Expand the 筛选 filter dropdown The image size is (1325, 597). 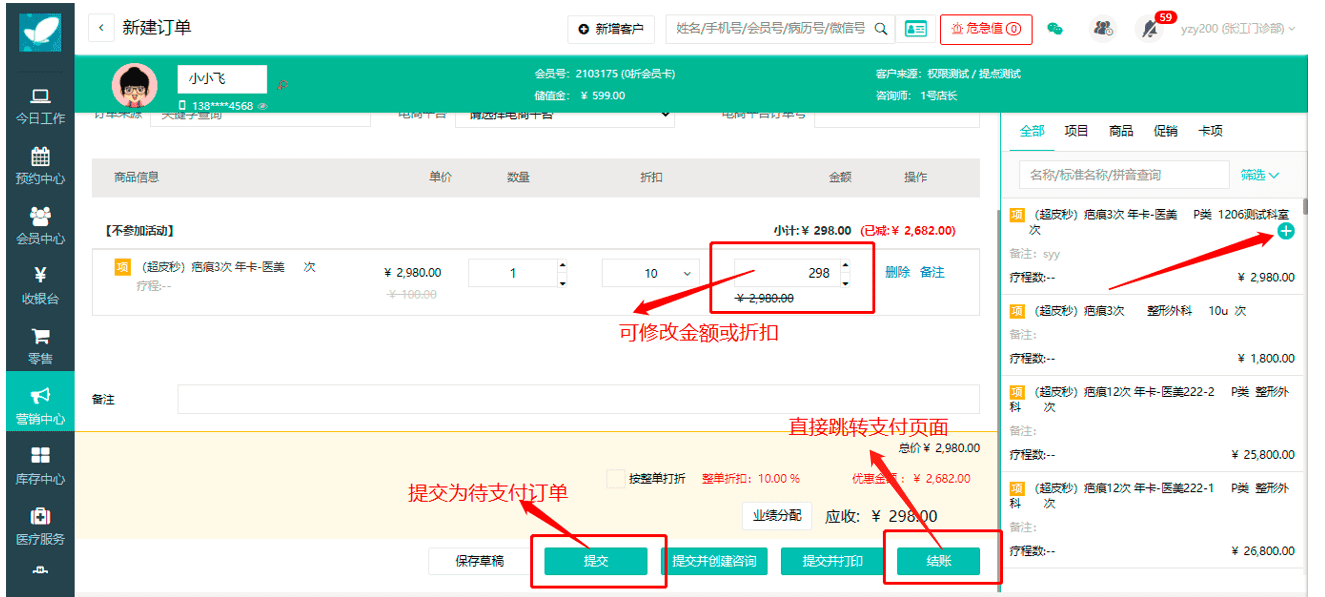[x=1260, y=175]
